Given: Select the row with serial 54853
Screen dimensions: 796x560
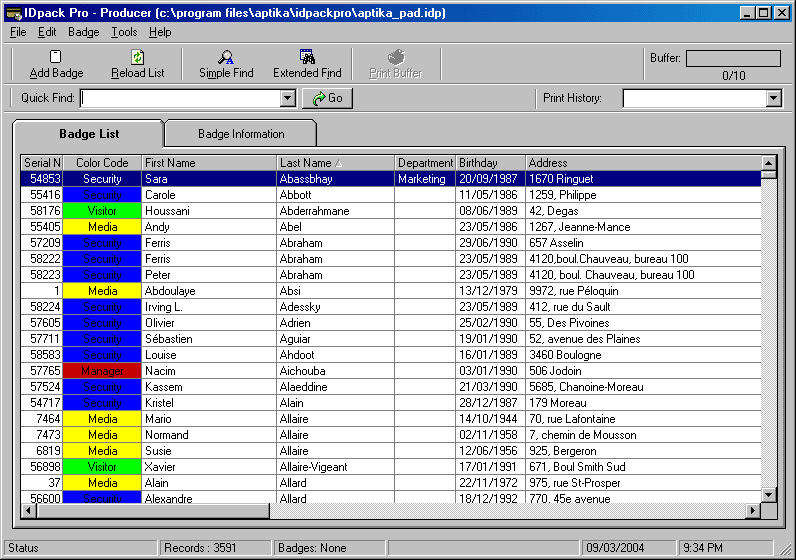Looking at the screenshot, I should pos(391,179).
